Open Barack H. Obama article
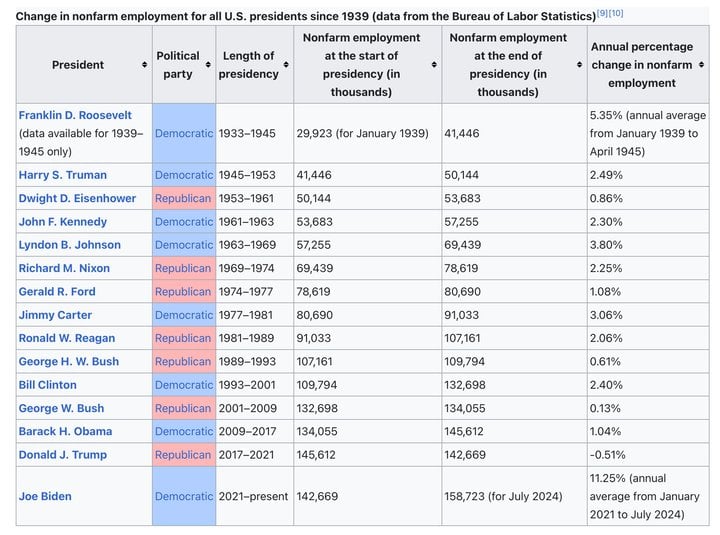This screenshot has width=720, height=535. [65, 431]
